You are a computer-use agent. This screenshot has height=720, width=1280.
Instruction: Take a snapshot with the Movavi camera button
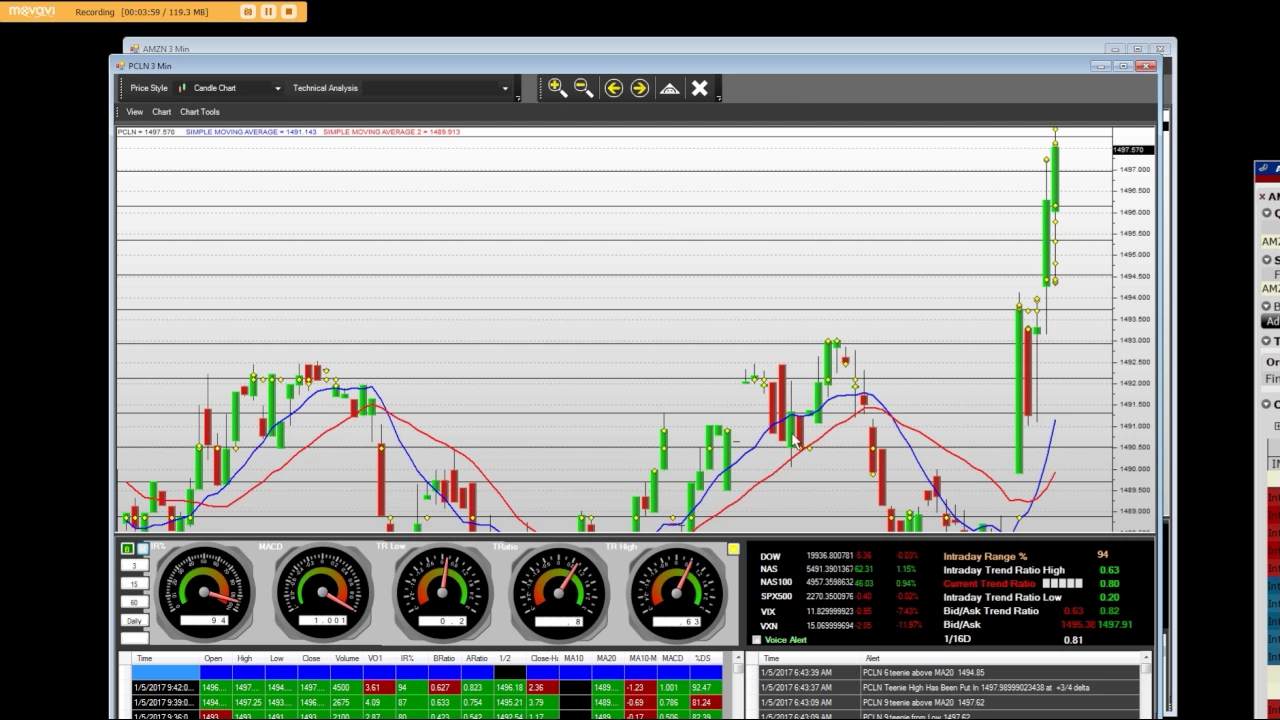(248, 12)
